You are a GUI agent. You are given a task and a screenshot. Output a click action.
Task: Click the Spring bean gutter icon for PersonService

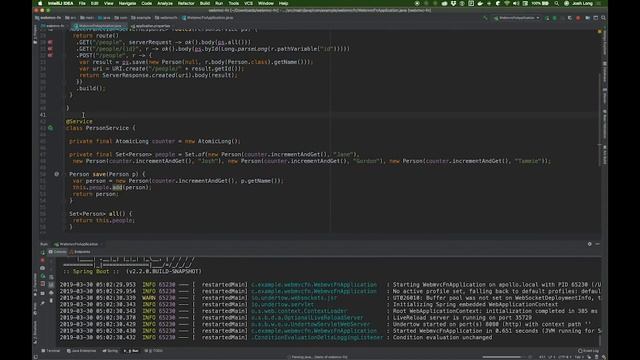50,128
